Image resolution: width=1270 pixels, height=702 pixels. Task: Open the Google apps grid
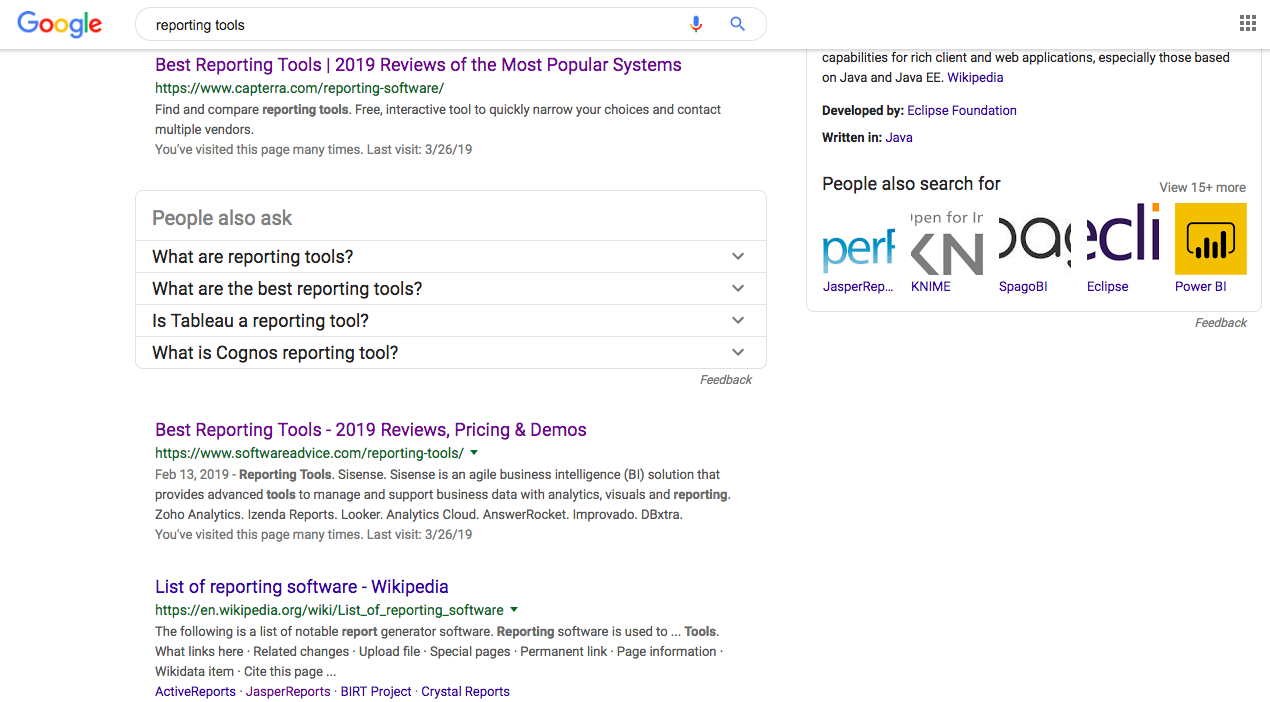pos(1247,24)
